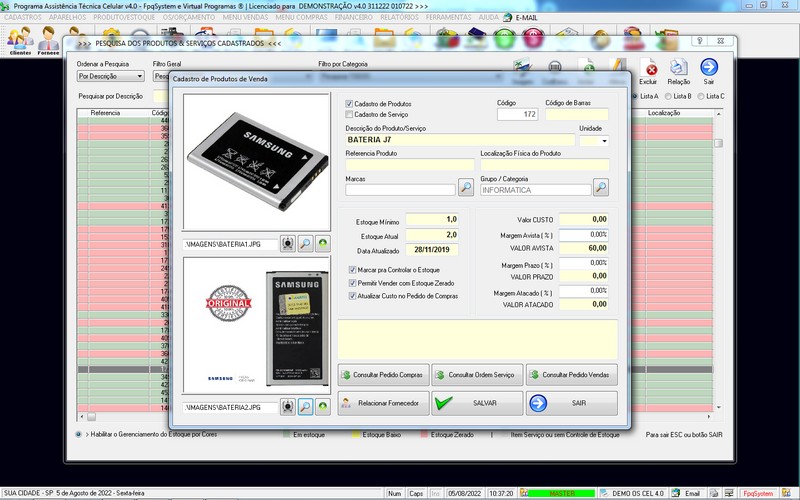Screen dimensions: 800x500
Task: Select the Lista B radio button
Action: (666, 96)
